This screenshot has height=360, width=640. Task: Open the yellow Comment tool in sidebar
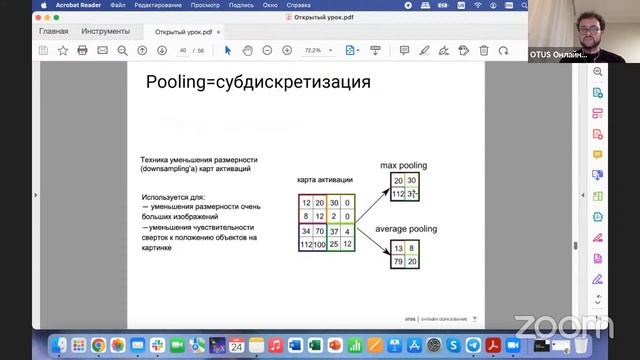pos(598,155)
